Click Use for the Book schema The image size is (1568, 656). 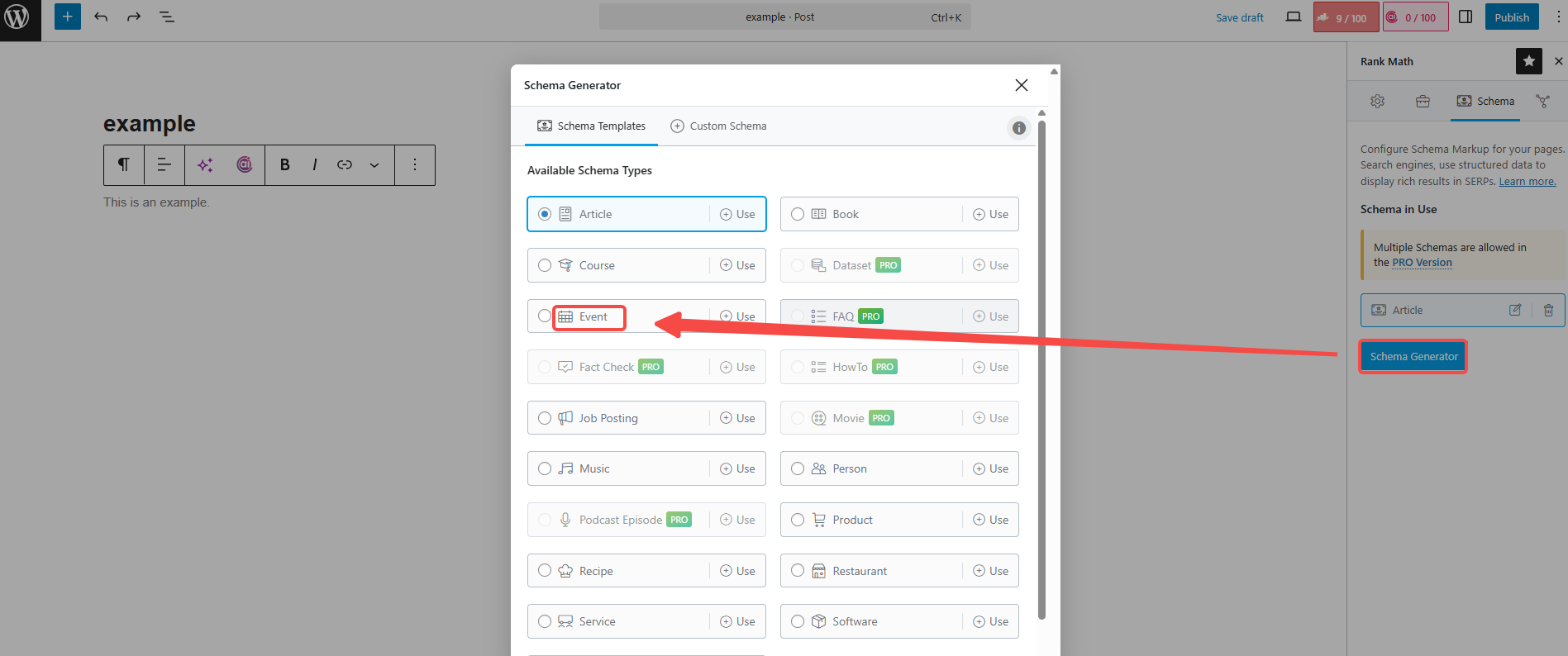click(x=990, y=214)
